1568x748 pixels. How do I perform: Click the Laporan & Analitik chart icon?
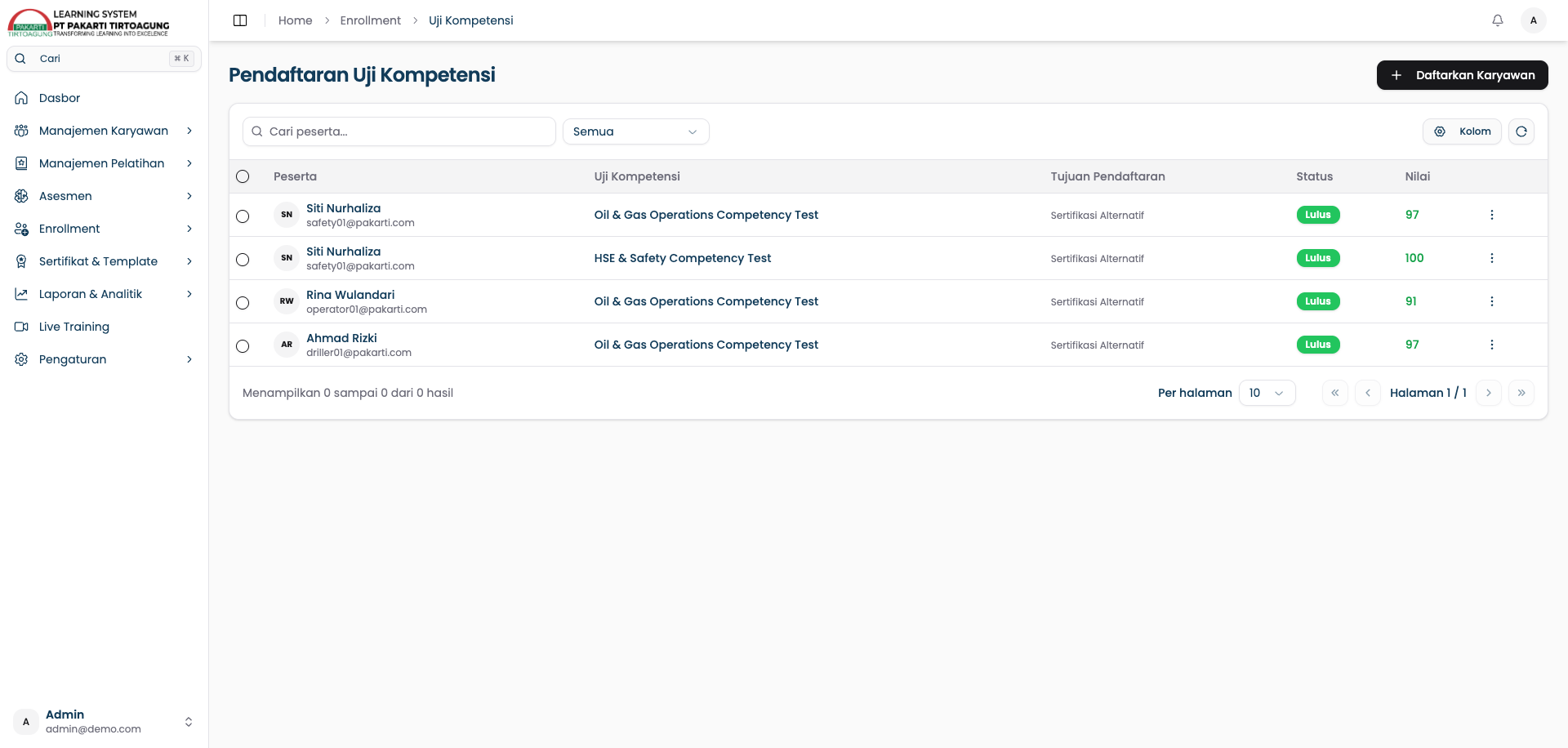tap(22, 294)
